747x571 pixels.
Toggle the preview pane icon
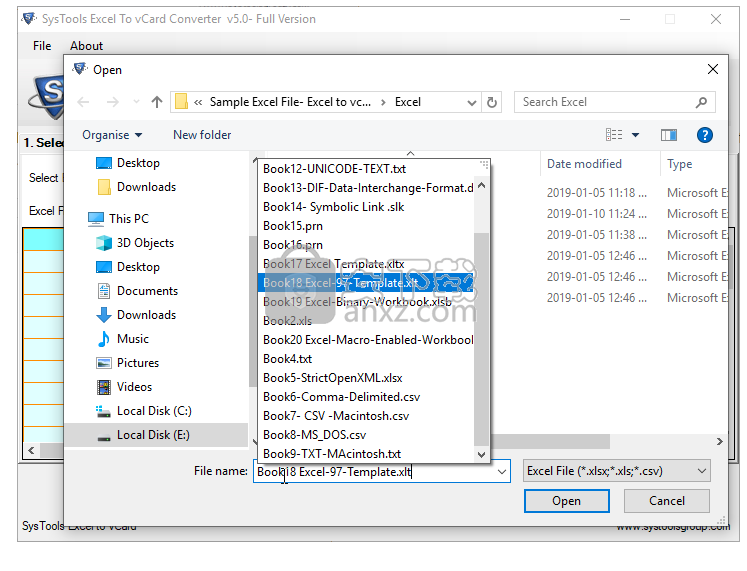tap(669, 135)
